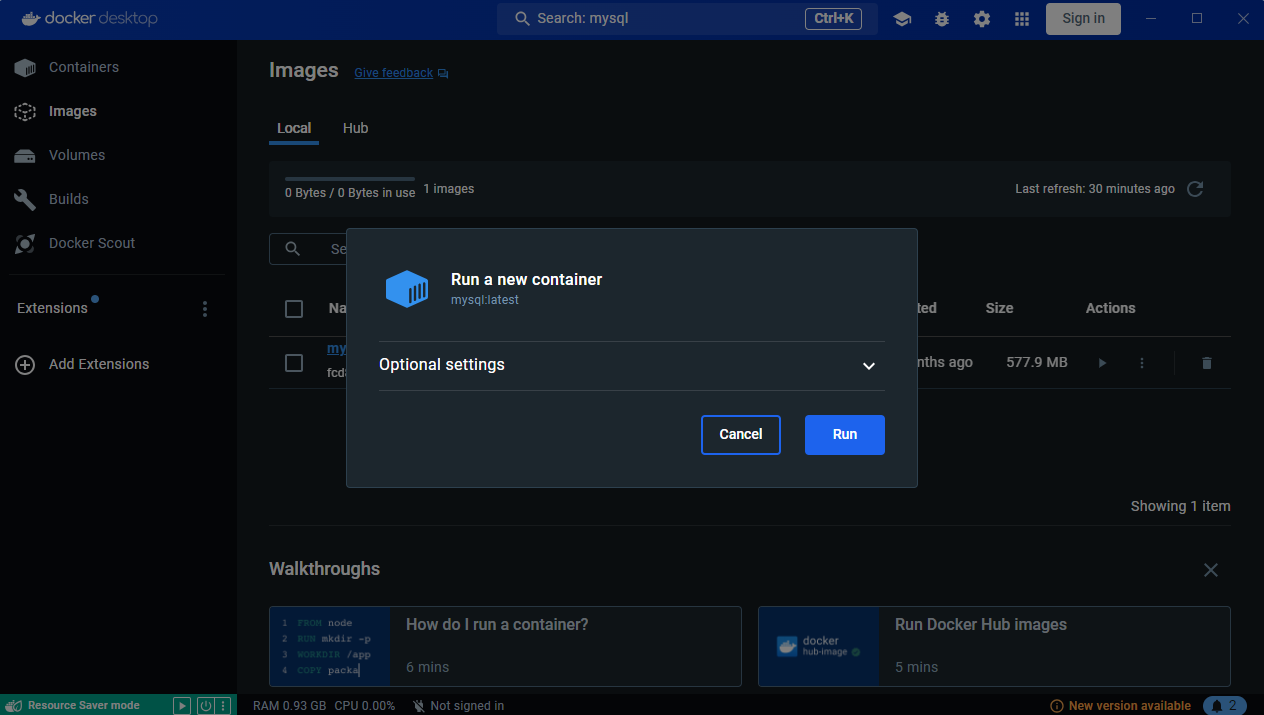
Task: Refresh the images list
Action: (x=1195, y=189)
